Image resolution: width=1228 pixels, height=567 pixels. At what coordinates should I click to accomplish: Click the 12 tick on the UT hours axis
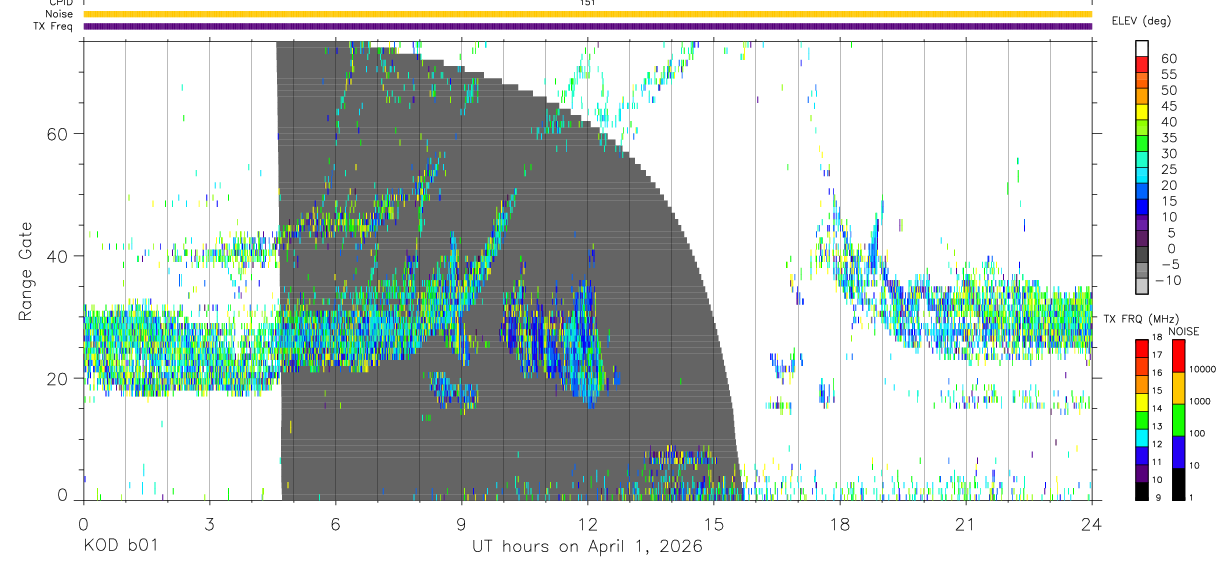[x=587, y=523]
